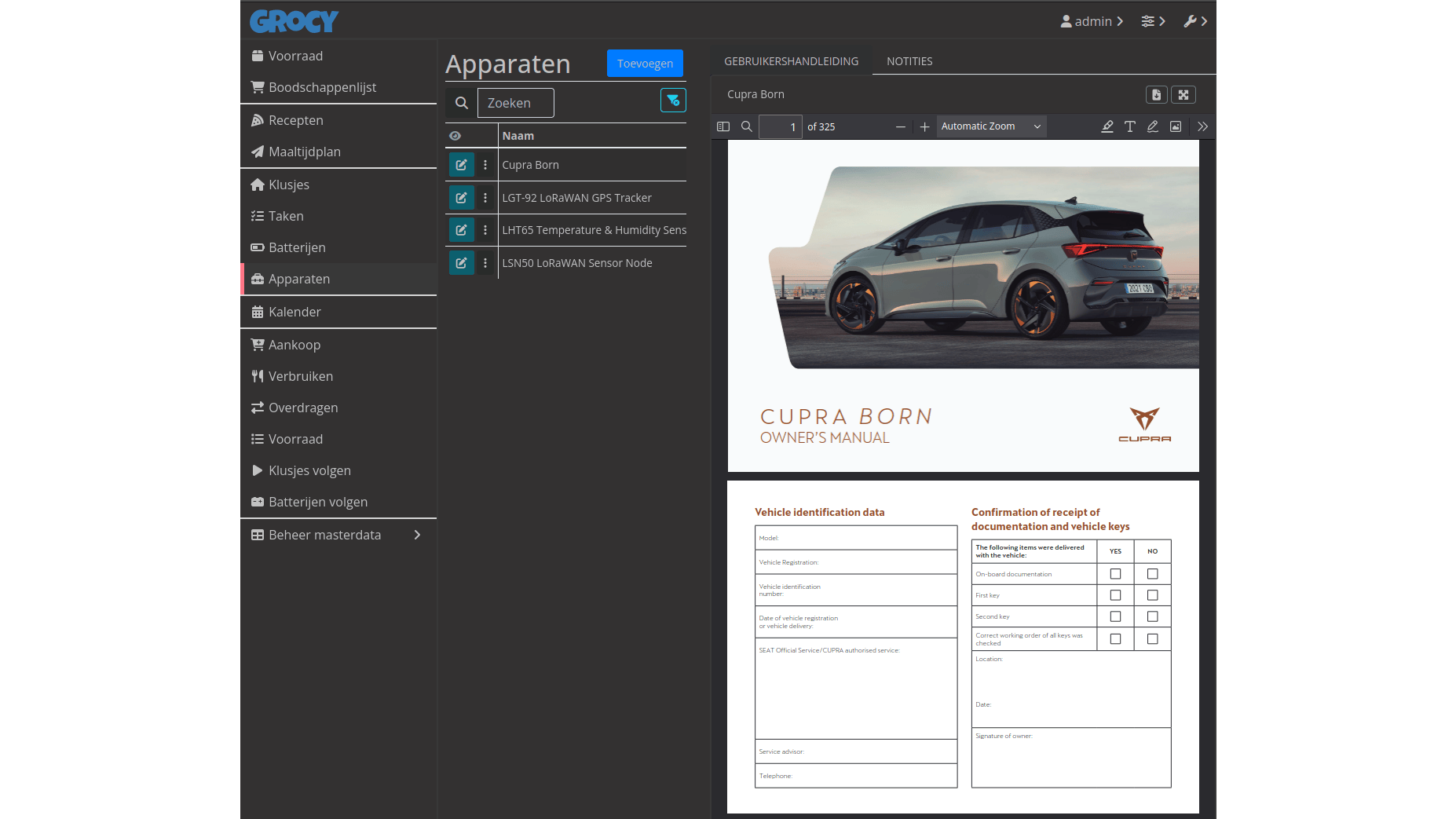This screenshot has height=819, width=1456.
Task: Edit the Cupra Born entry
Action: (x=461, y=165)
